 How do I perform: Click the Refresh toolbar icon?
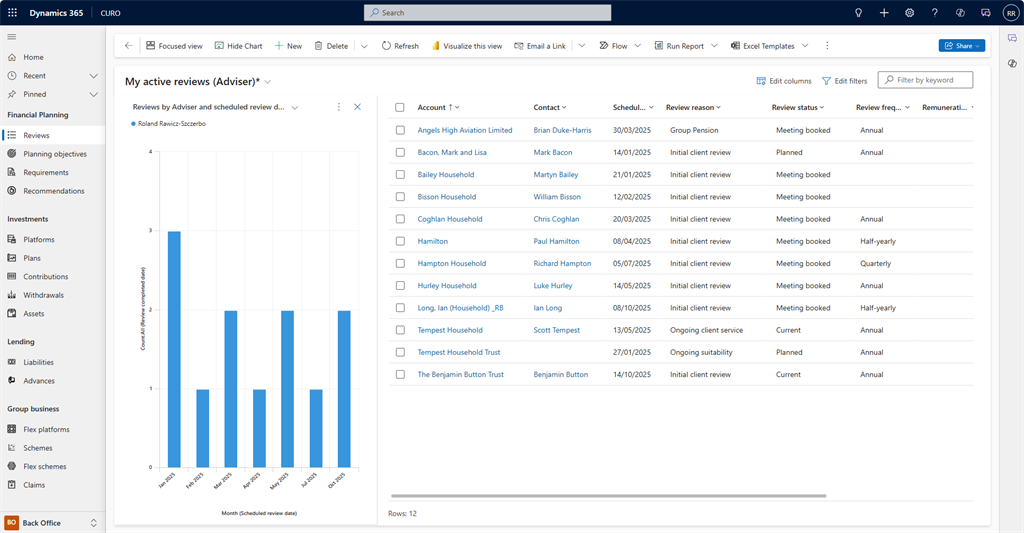[387, 46]
